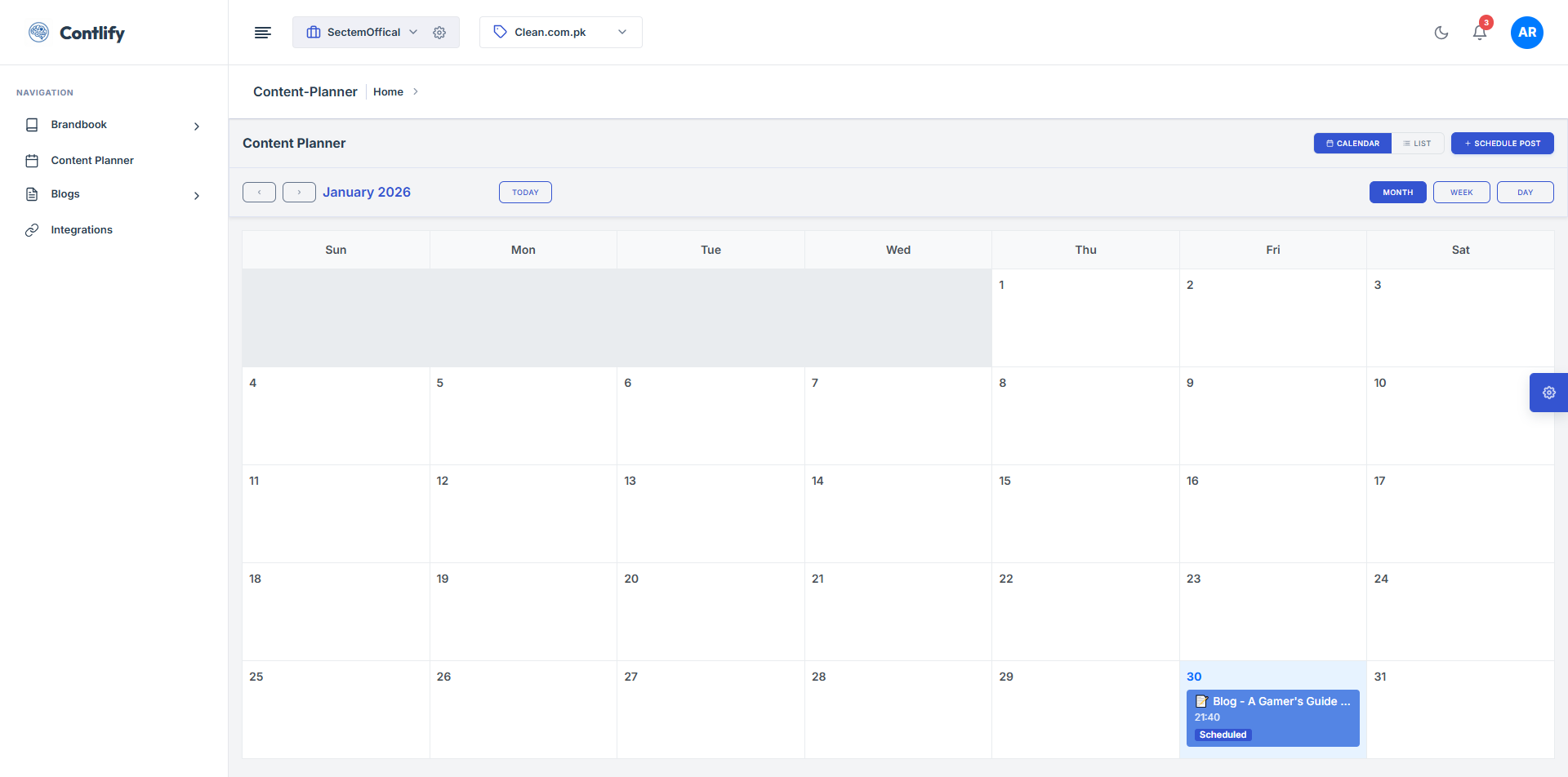Jump to Today on calendar
Screen dimensions: 1568x777
click(x=525, y=193)
